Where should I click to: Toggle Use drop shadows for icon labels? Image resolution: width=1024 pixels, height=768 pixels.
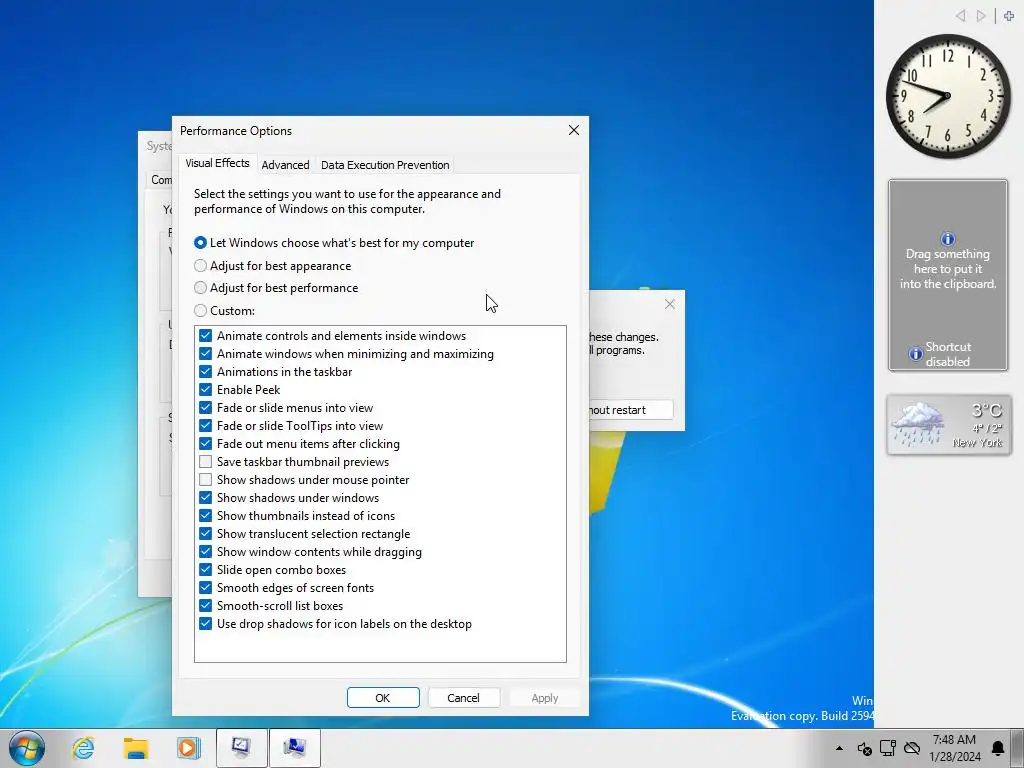pyautogui.click(x=206, y=624)
